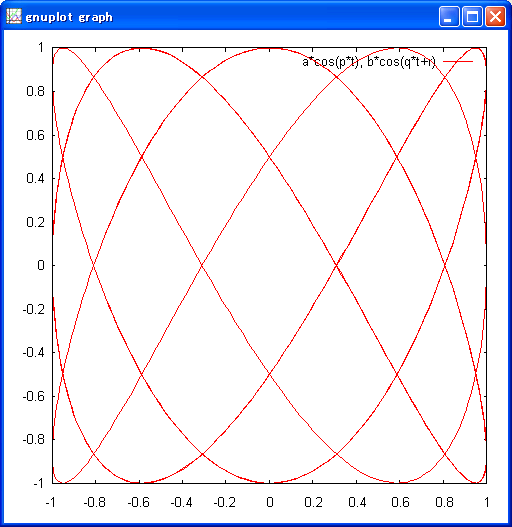Click the y-axis label 0.2
Image resolution: width=512 pixels, height=527 pixels.
[x=36, y=222]
